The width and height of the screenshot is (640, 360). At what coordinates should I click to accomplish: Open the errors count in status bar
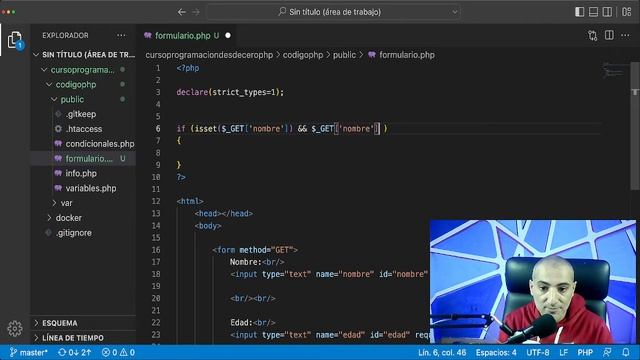pyautogui.click(x=109, y=352)
